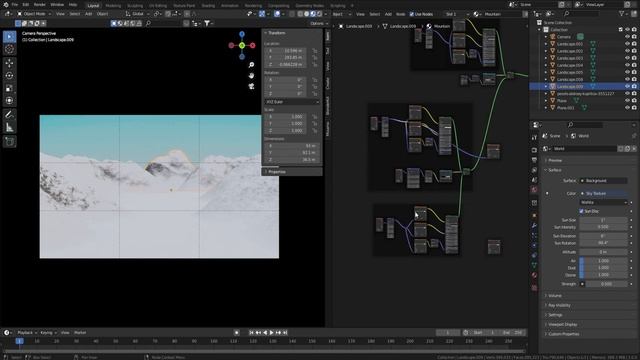Click the viewport zoom magnifier icon
640x360 pixels.
click(251, 65)
